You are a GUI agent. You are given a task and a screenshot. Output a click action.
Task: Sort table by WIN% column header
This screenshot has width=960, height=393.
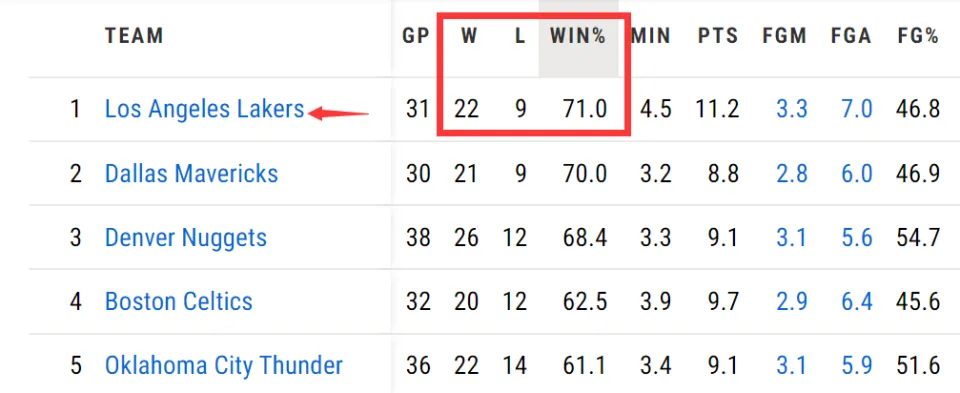tap(578, 36)
